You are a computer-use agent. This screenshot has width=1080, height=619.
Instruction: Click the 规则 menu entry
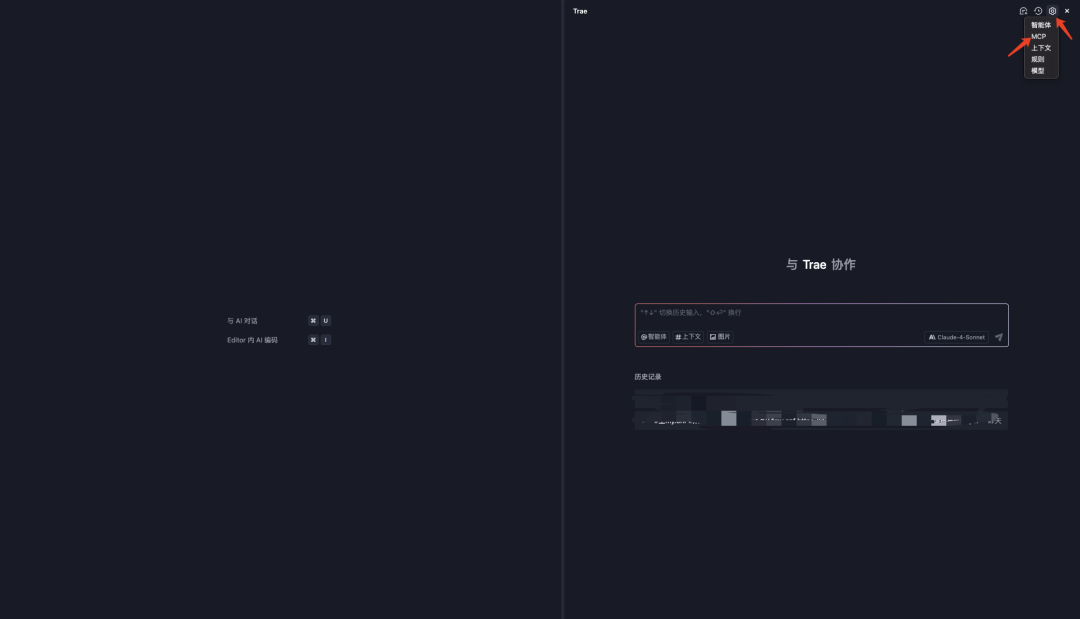(x=1040, y=59)
